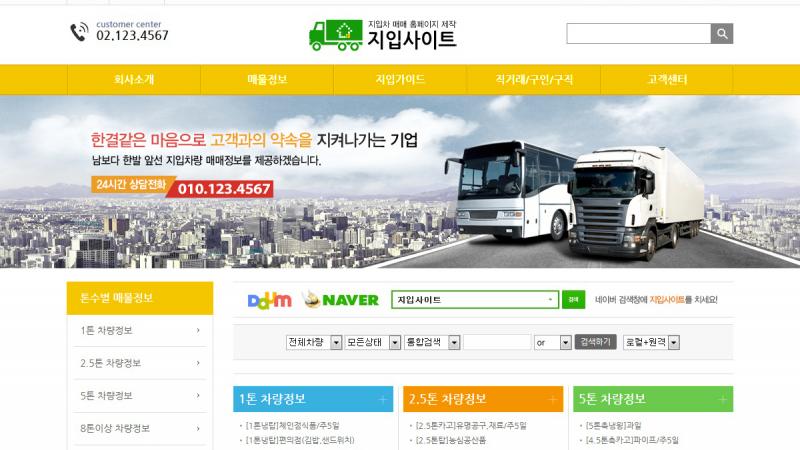Click the header search input field
Image resolution: width=800 pixels, height=450 pixels.
point(639,34)
